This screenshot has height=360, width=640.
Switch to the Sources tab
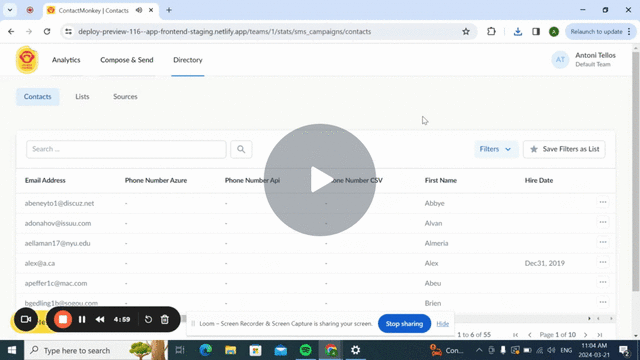(x=125, y=97)
